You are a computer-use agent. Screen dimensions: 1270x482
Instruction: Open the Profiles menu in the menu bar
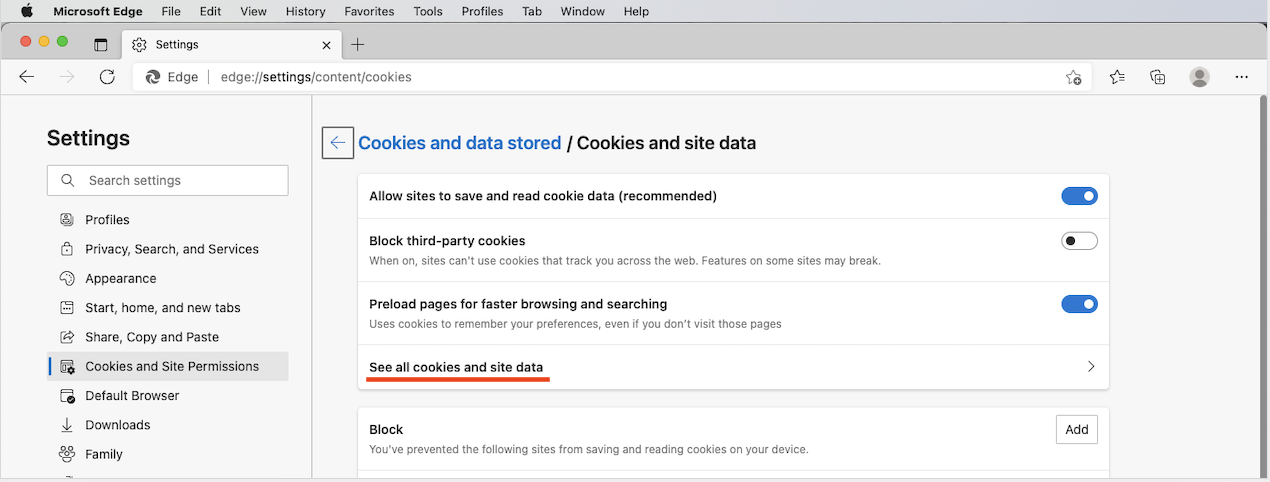click(482, 11)
